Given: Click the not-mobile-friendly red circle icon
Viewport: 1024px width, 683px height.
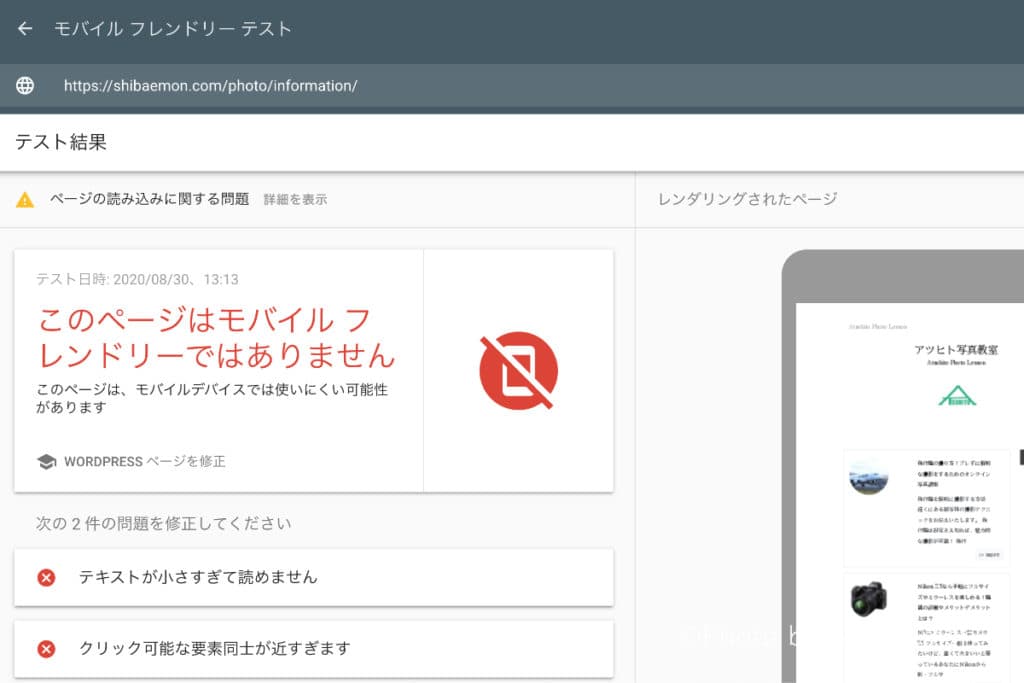Looking at the screenshot, I should (x=519, y=370).
